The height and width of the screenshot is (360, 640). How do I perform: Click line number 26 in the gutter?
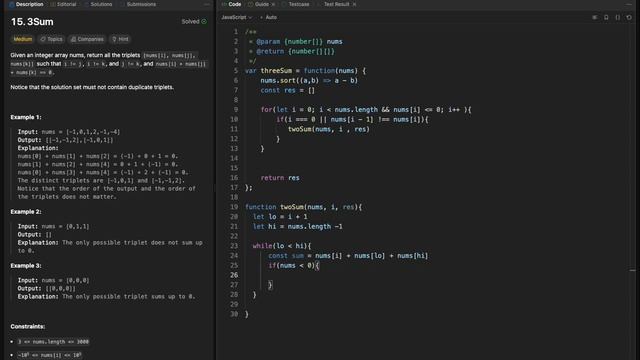coord(234,275)
